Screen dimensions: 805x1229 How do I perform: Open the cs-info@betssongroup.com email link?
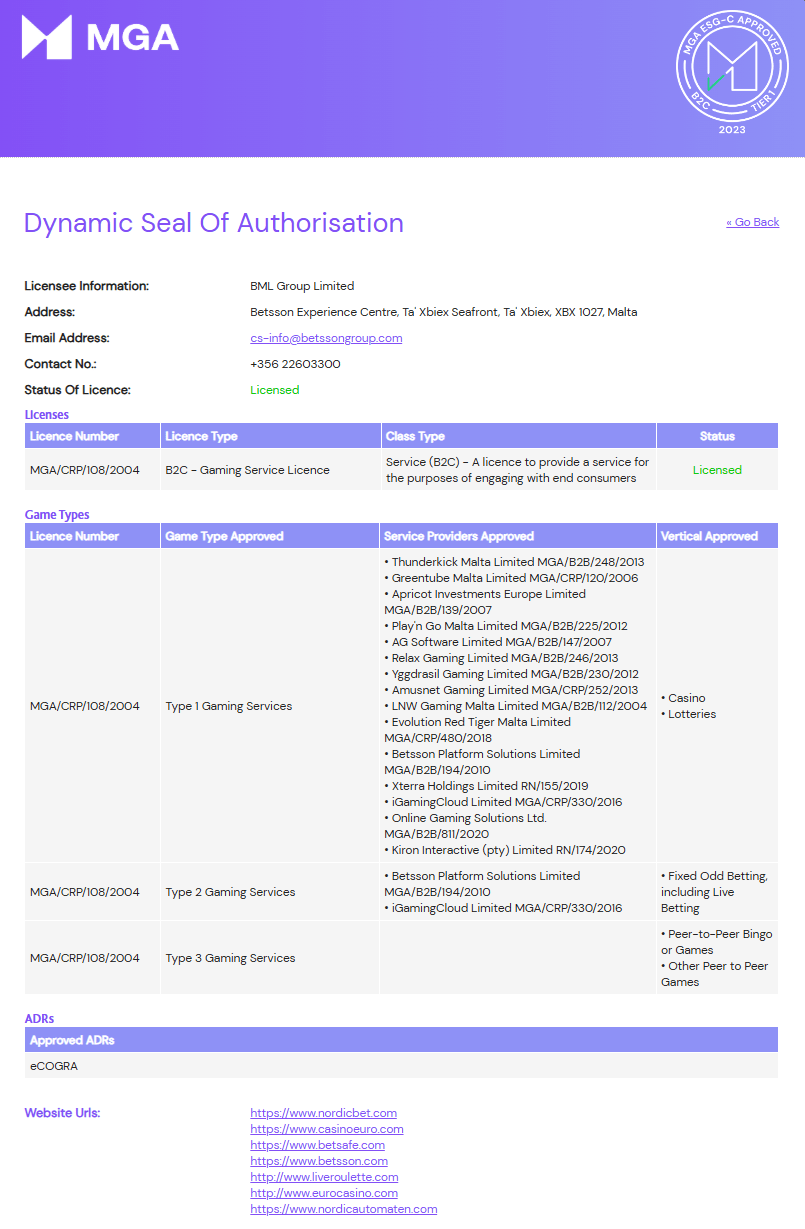coord(326,338)
